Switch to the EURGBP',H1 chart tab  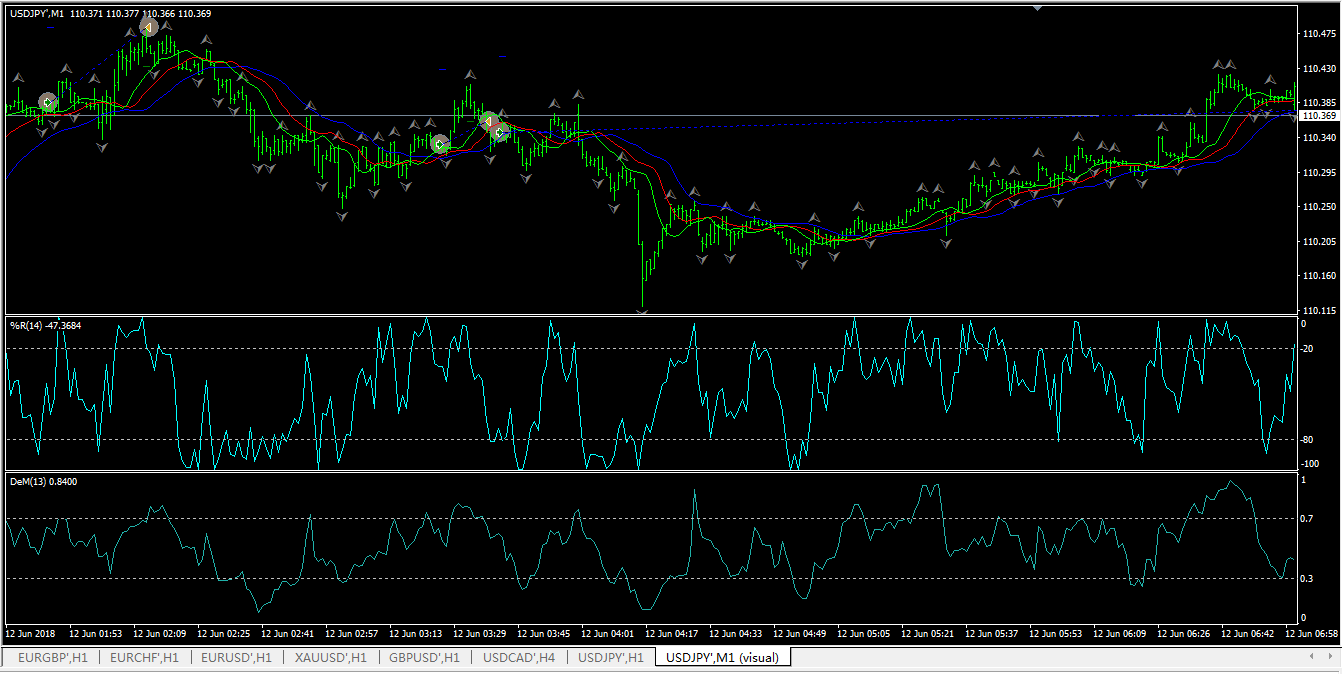tap(52, 657)
